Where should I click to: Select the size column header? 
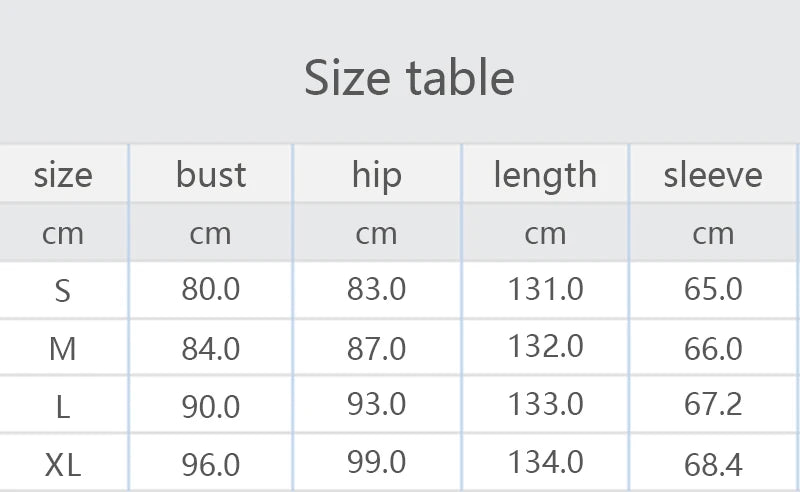[63, 175]
